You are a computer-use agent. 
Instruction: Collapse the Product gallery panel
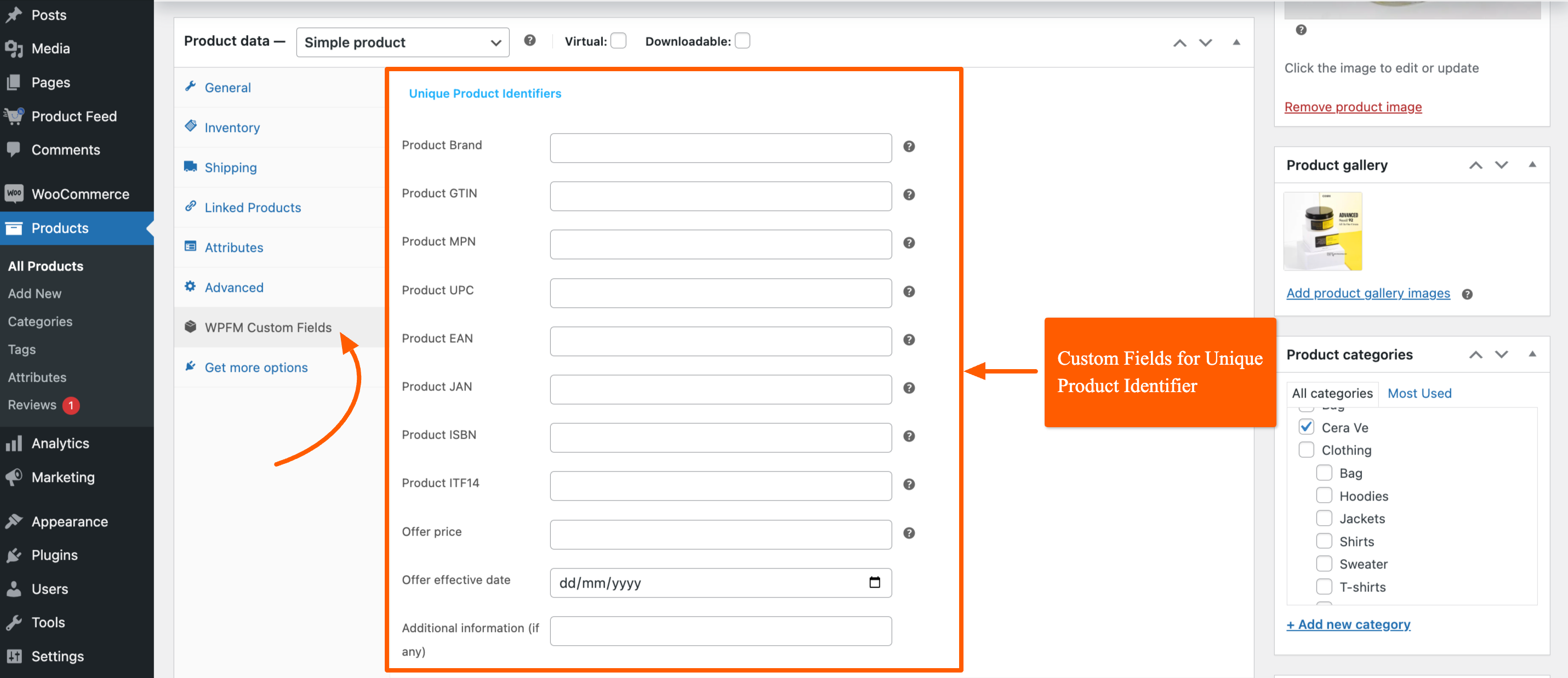point(1532,165)
